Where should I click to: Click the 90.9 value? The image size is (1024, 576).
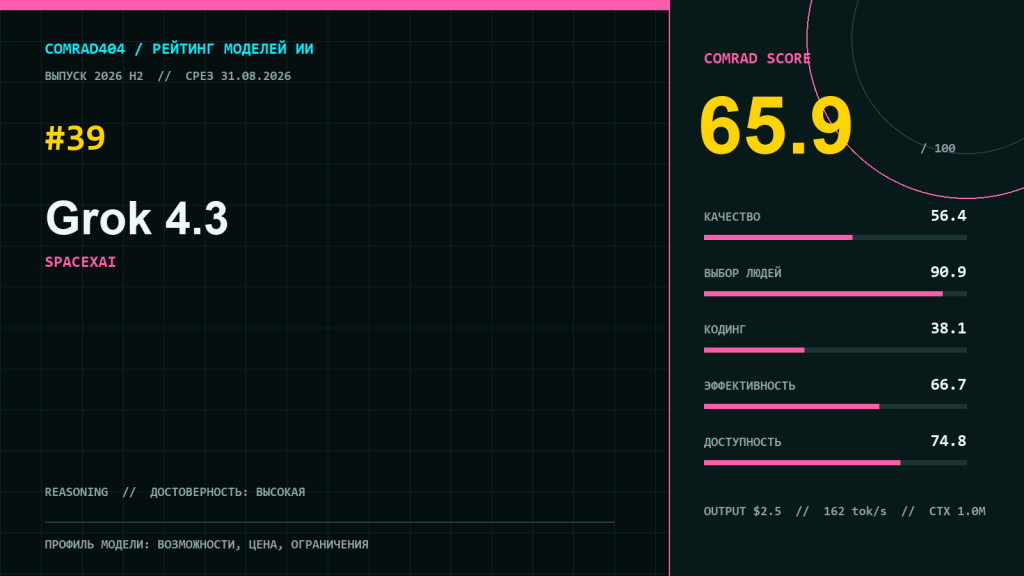tap(948, 272)
